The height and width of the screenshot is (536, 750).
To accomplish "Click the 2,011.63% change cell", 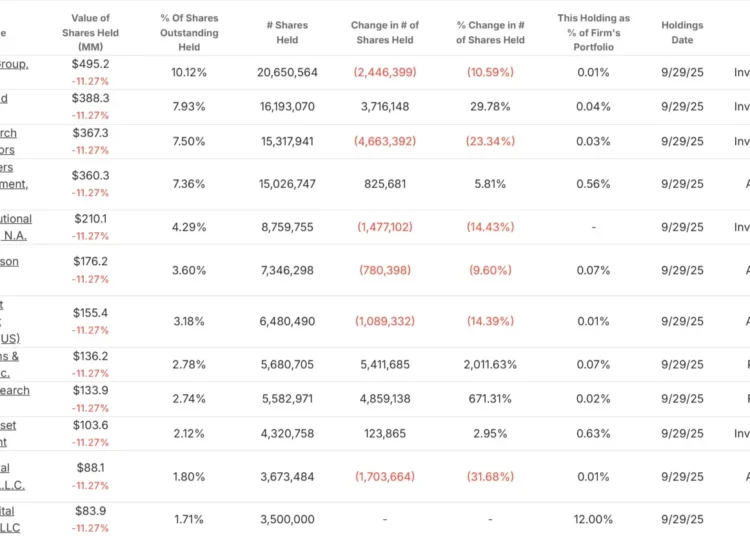I will tap(490, 364).
